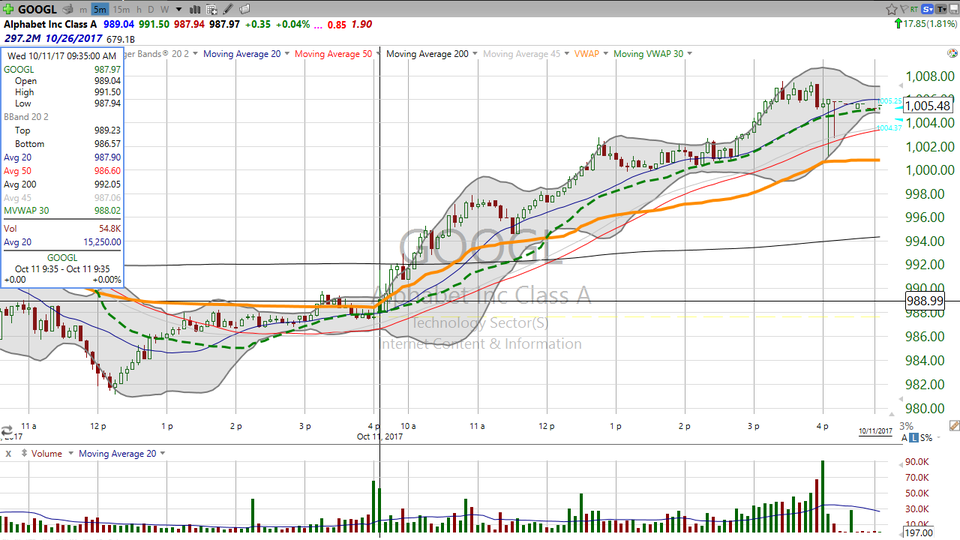This screenshot has width=960, height=540.
Task: Toggle the L logarithmic scale option
Action: pos(913,438)
